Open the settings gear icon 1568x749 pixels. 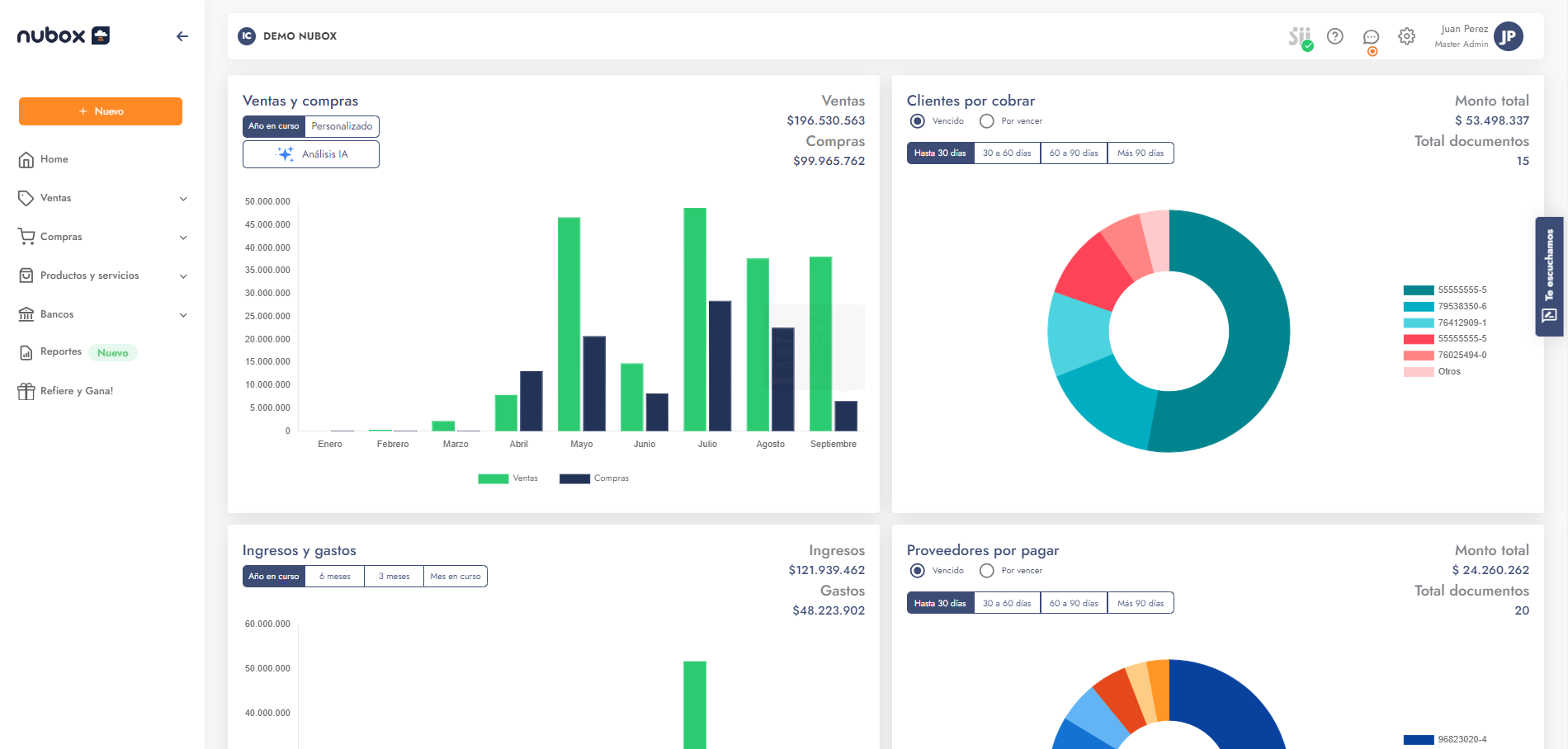pos(1407,36)
